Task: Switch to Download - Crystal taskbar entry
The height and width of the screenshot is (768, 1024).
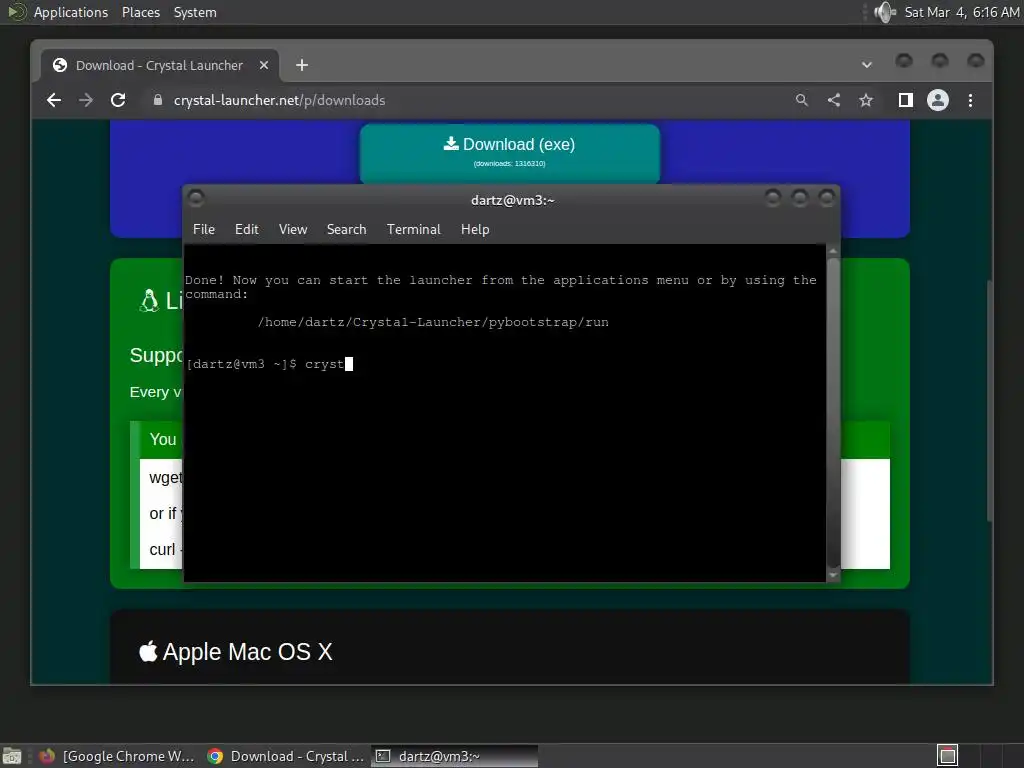Action: [x=285, y=756]
